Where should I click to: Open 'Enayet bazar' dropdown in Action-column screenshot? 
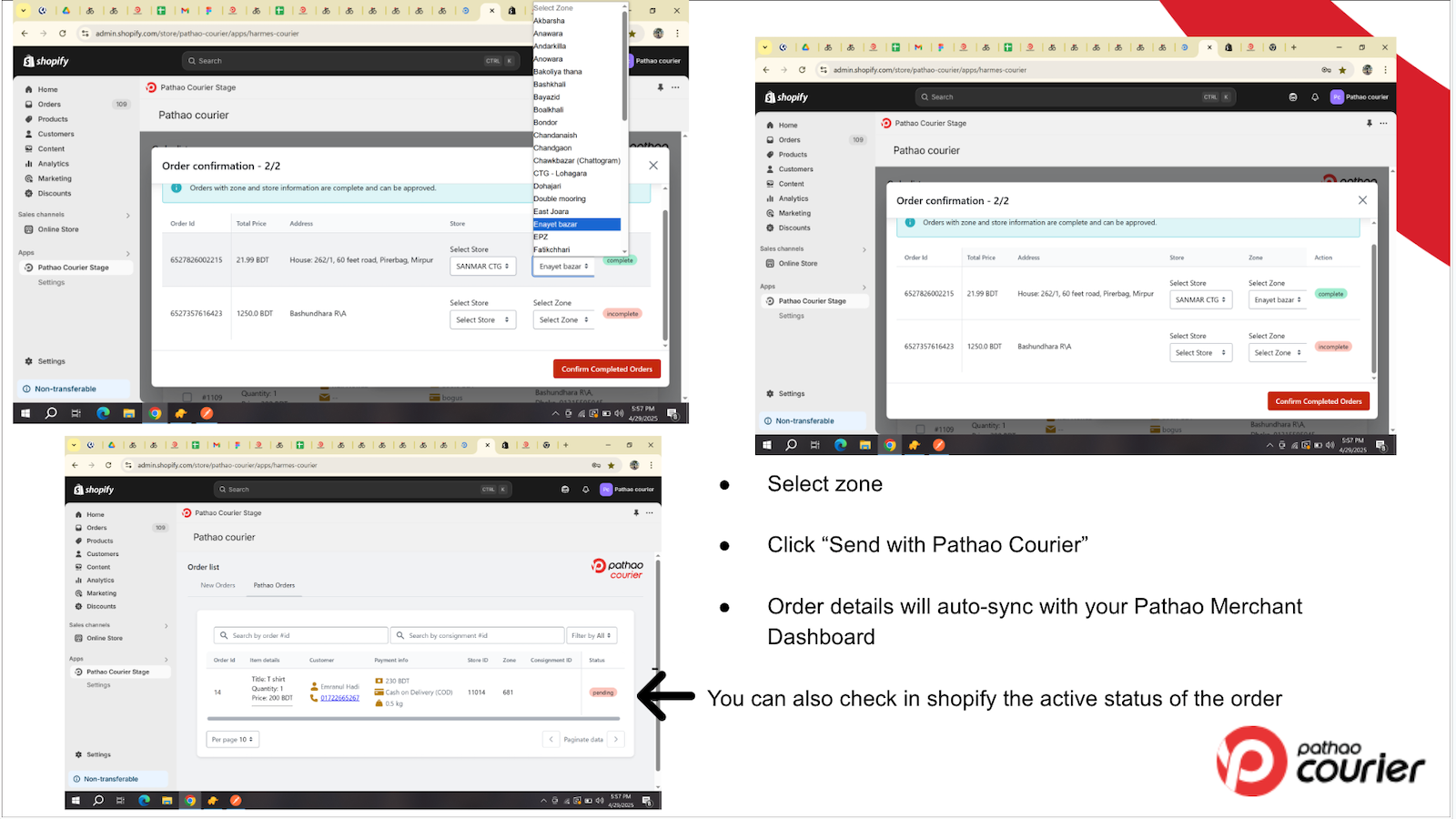1278,299
